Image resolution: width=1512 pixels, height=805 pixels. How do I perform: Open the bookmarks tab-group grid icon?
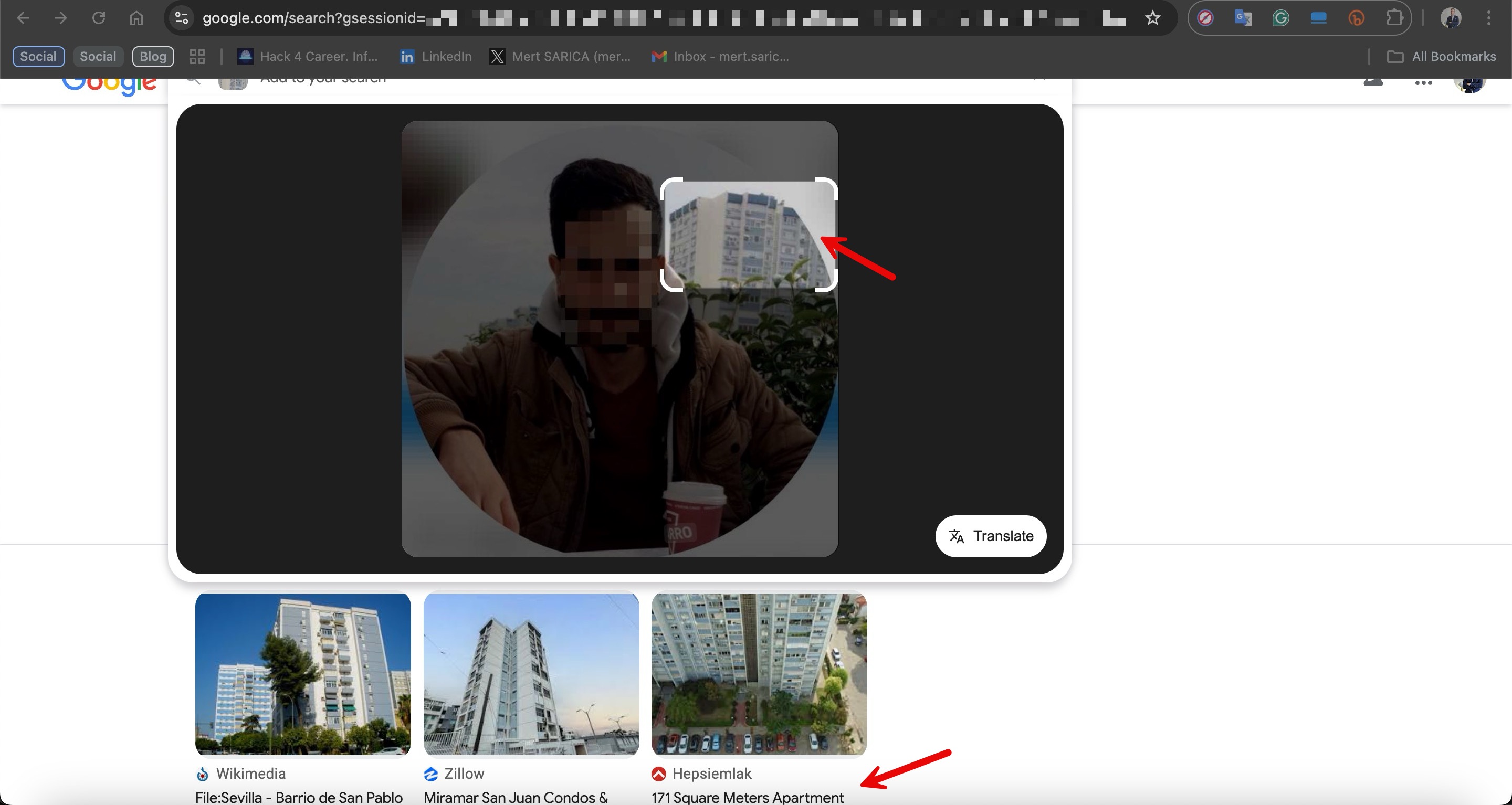pyautogui.click(x=197, y=56)
